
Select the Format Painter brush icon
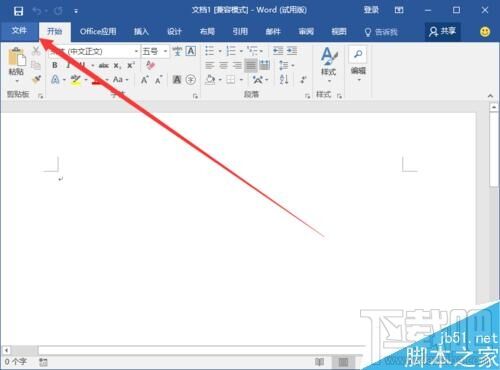36,79
